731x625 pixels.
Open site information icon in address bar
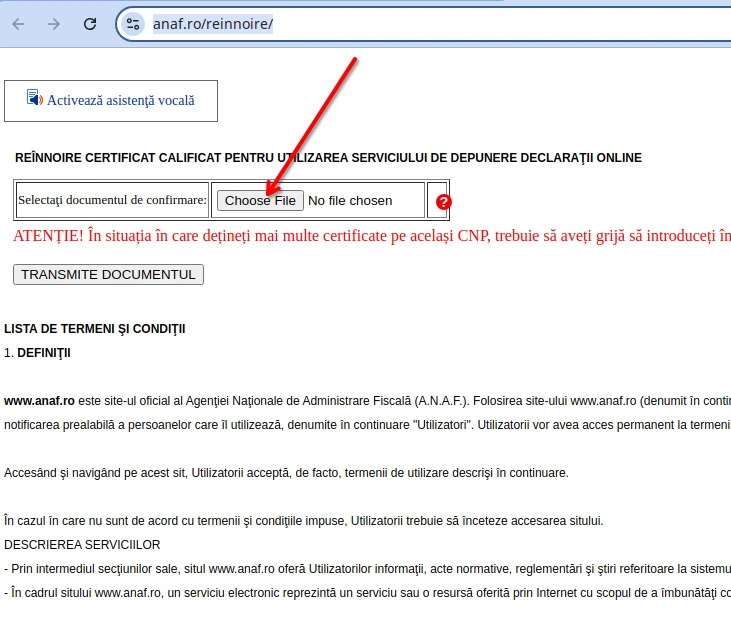[134, 24]
